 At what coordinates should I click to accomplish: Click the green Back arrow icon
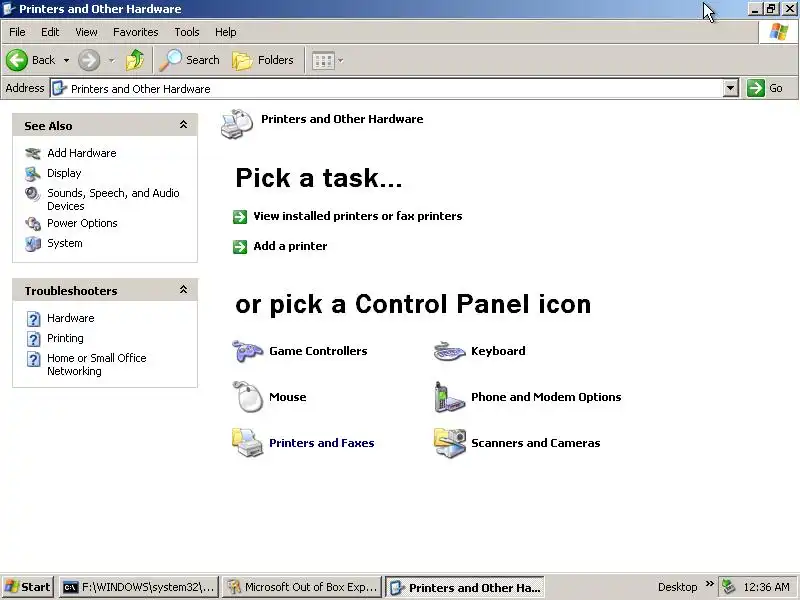coord(17,60)
